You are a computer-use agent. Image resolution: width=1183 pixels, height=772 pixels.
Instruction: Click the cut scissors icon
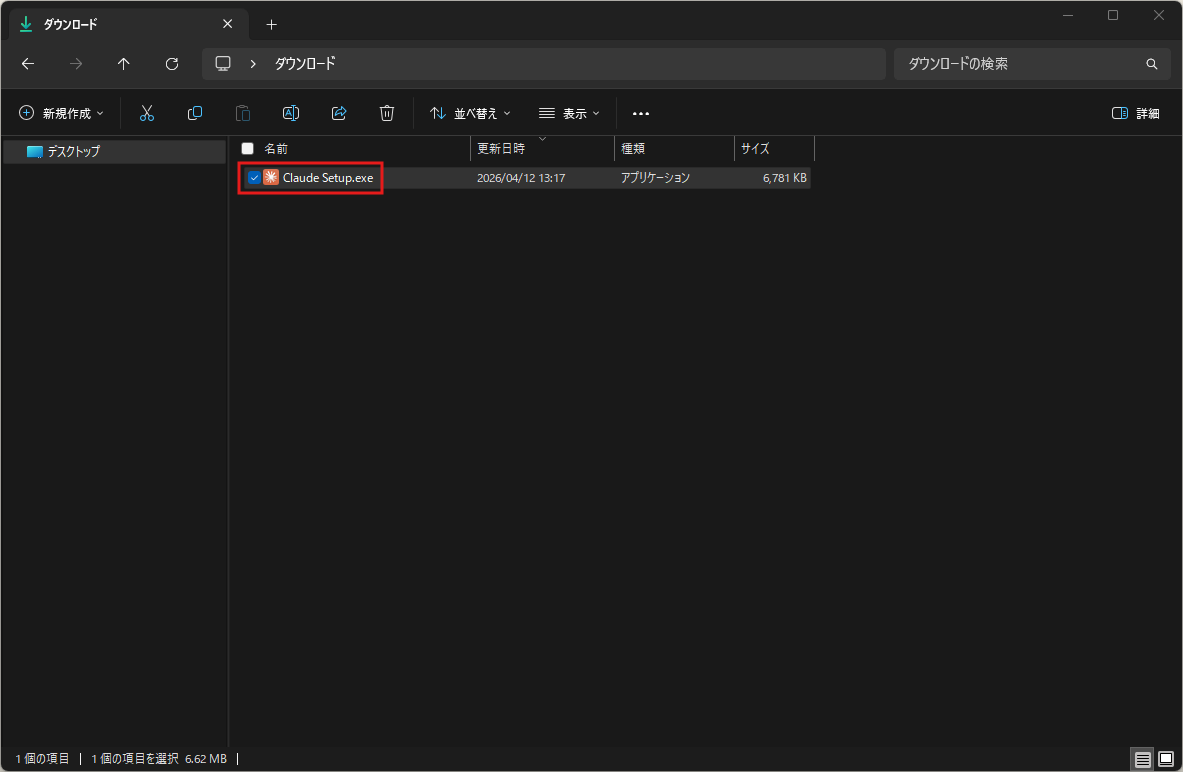147,114
